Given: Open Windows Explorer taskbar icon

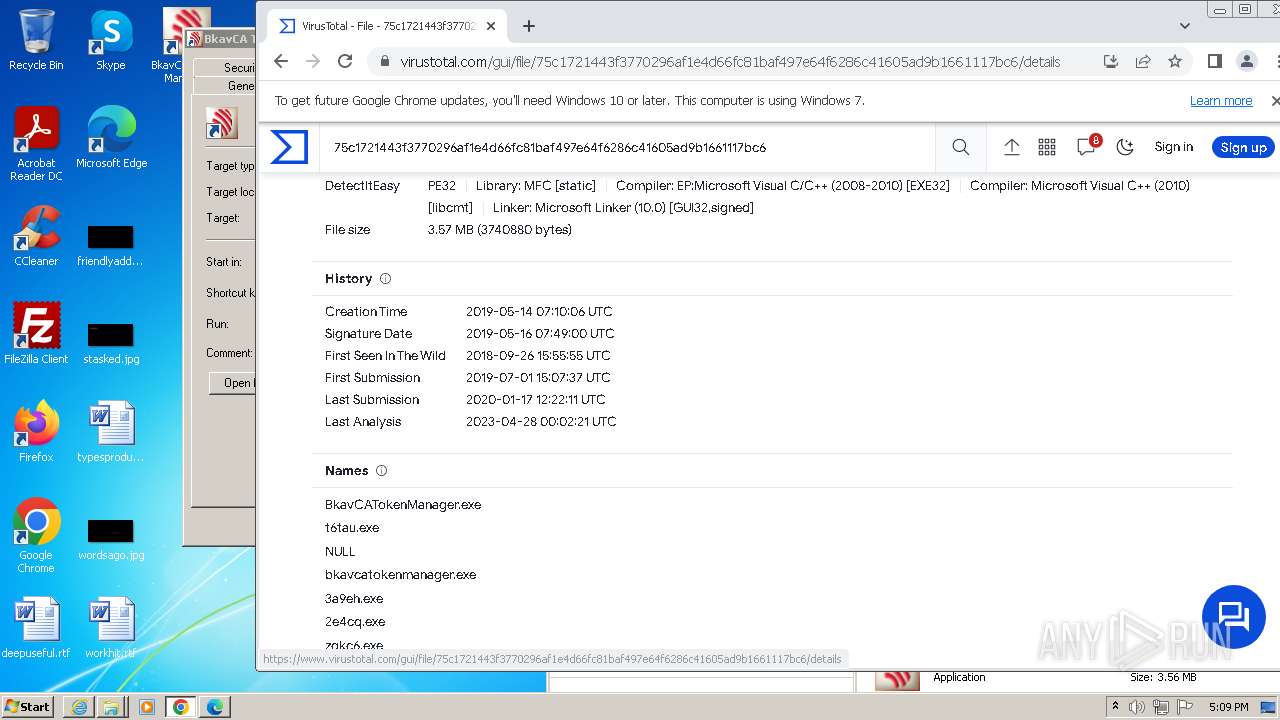Looking at the screenshot, I should point(111,707).
